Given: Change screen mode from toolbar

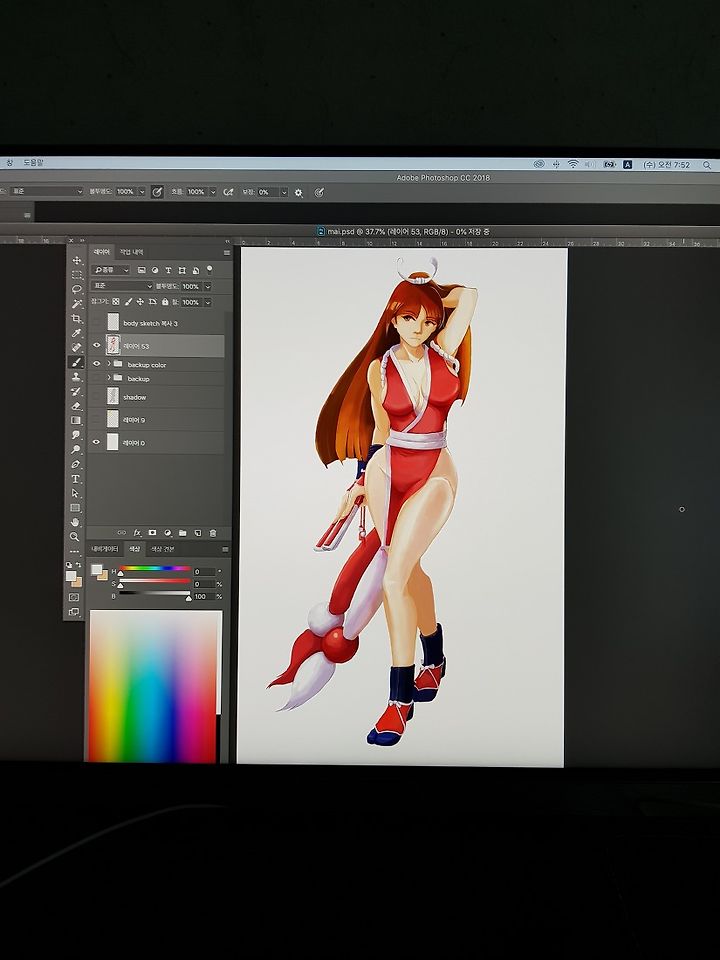Looking at the screenshot, I should pos(74,612).
